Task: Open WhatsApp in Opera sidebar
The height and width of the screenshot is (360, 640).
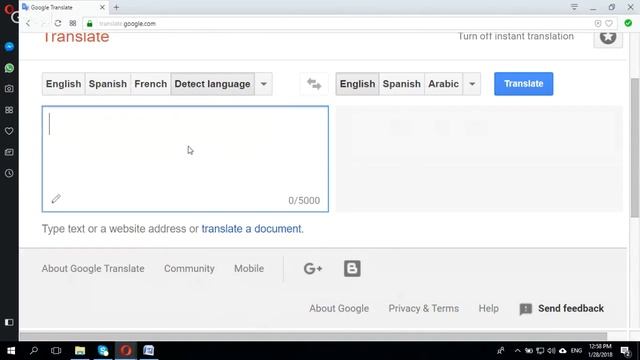Action: pyautogui.click(x=9, y=68)
